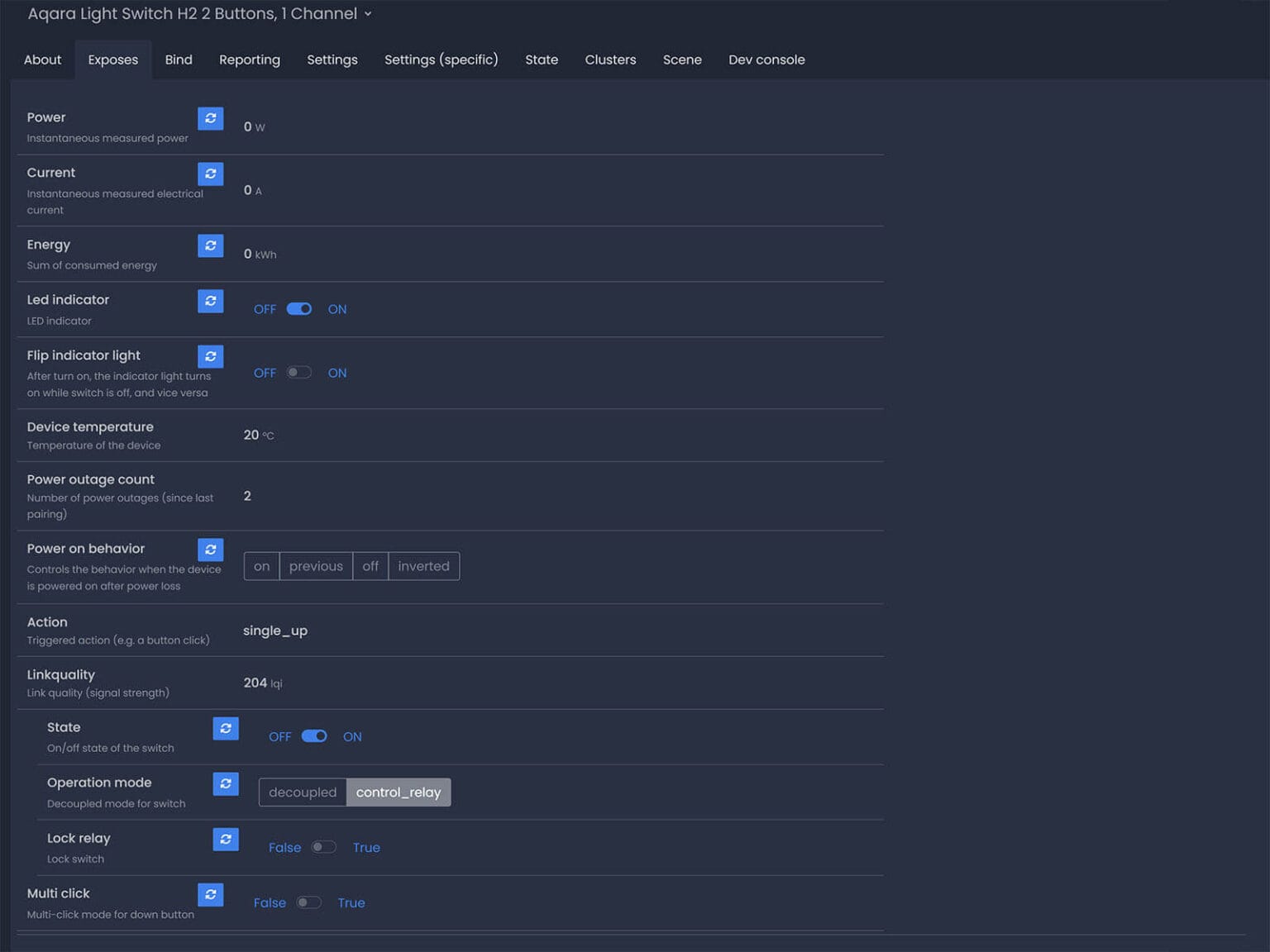Refresh the Power on behavior setting
The width and height of the screenshot is (1270, 952).
[x=210, y=550]
